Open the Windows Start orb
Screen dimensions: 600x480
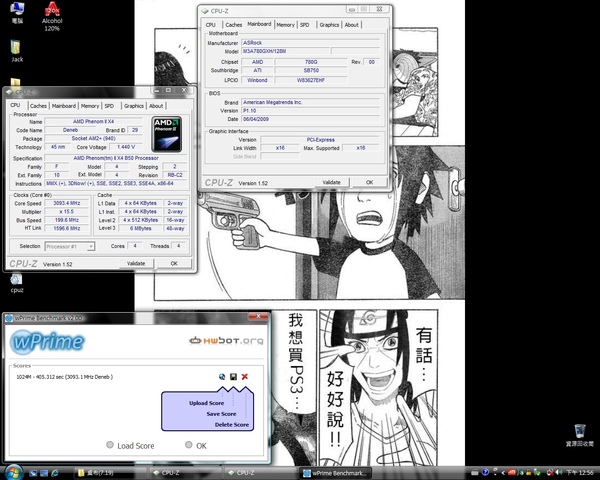[13, 472]
